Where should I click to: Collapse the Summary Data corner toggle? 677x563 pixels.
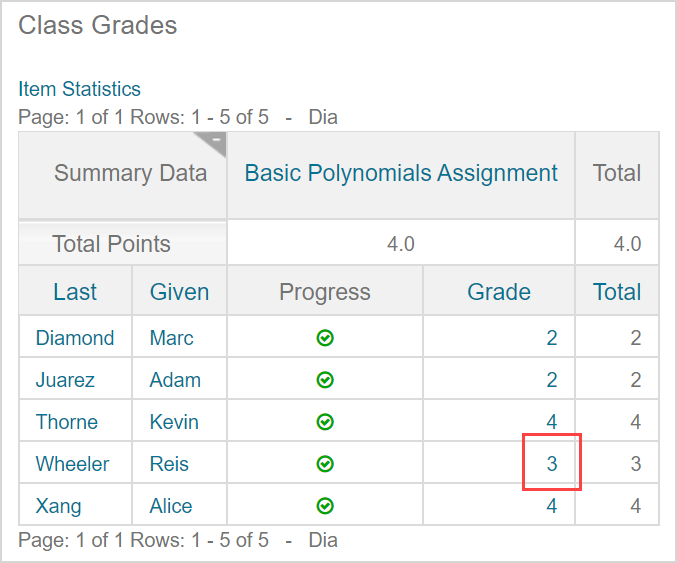pyautogui.click(x=215, y=142)
